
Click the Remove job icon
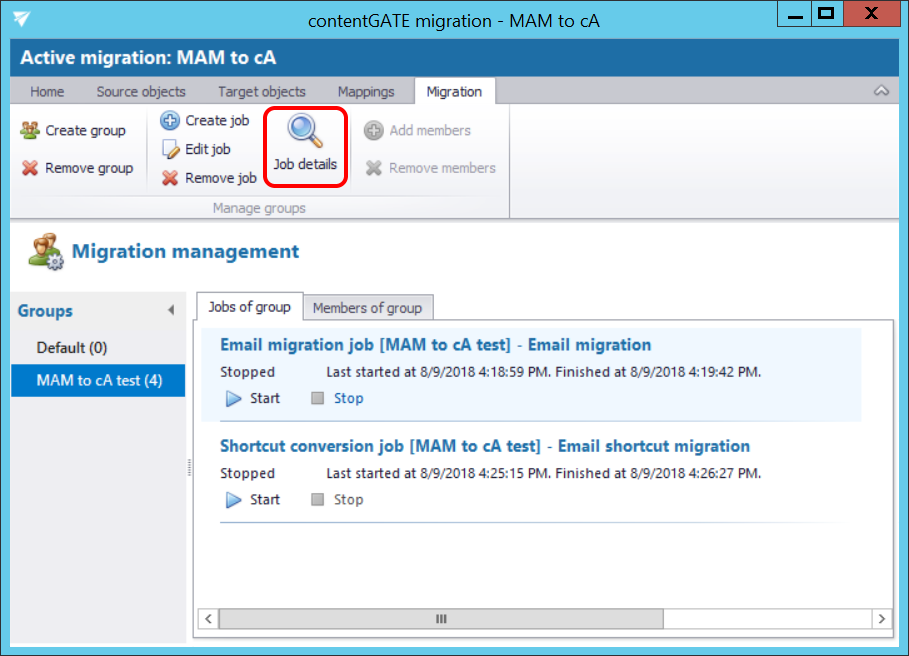[x=170, y=178]
